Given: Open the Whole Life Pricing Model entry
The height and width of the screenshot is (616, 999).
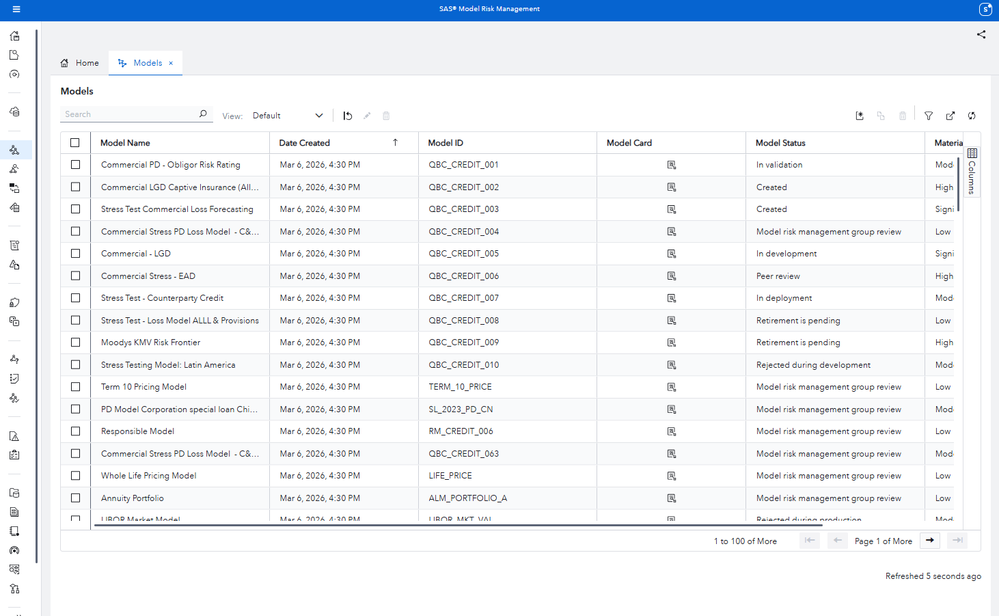Looking at the screenshot, I should click(x=148, y=476).
